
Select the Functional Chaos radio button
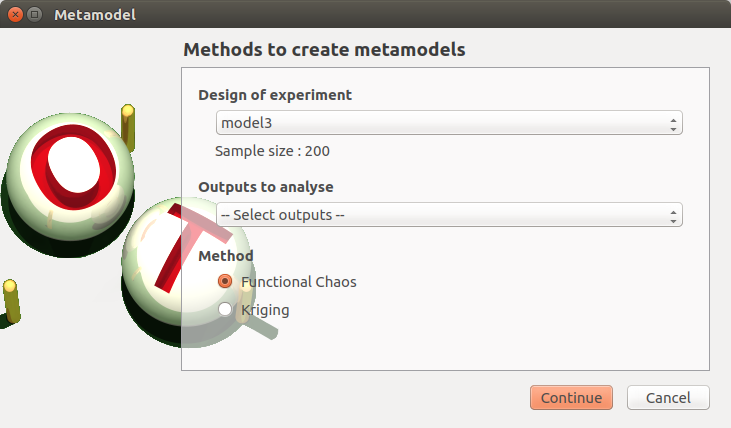(225, 282)
